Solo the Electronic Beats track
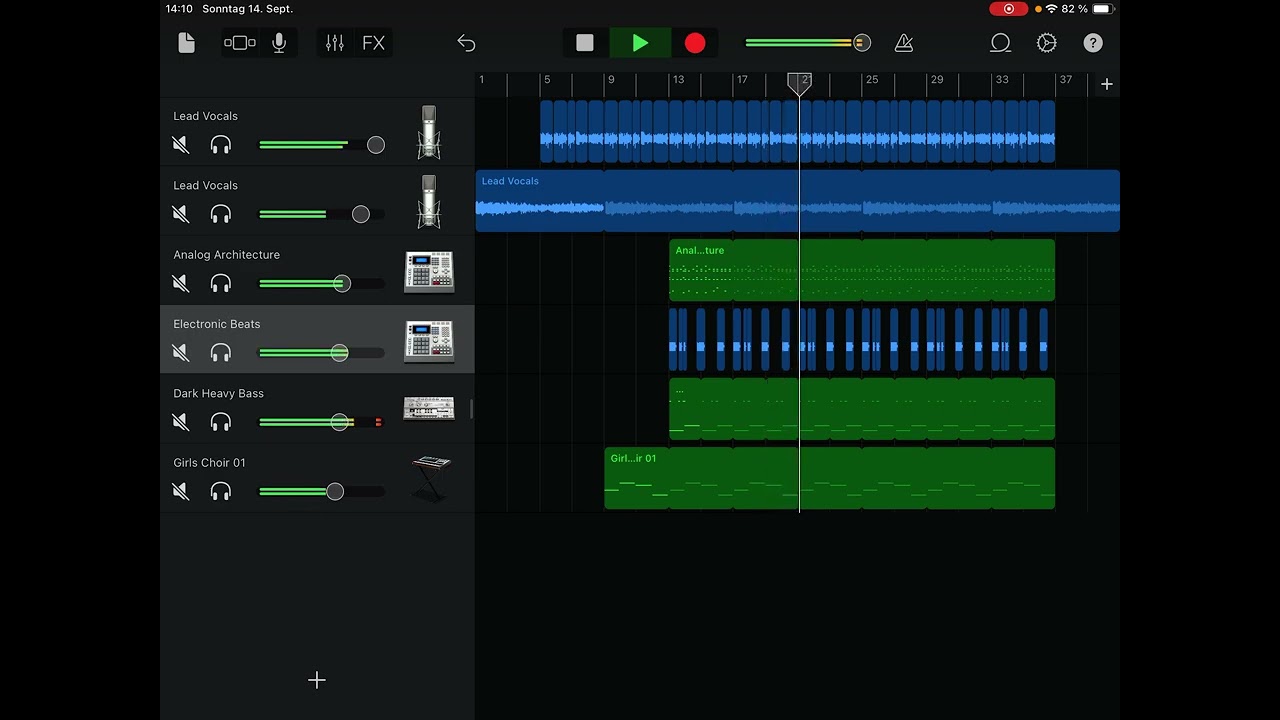1280x720 pixels. (x=221, y=352)
